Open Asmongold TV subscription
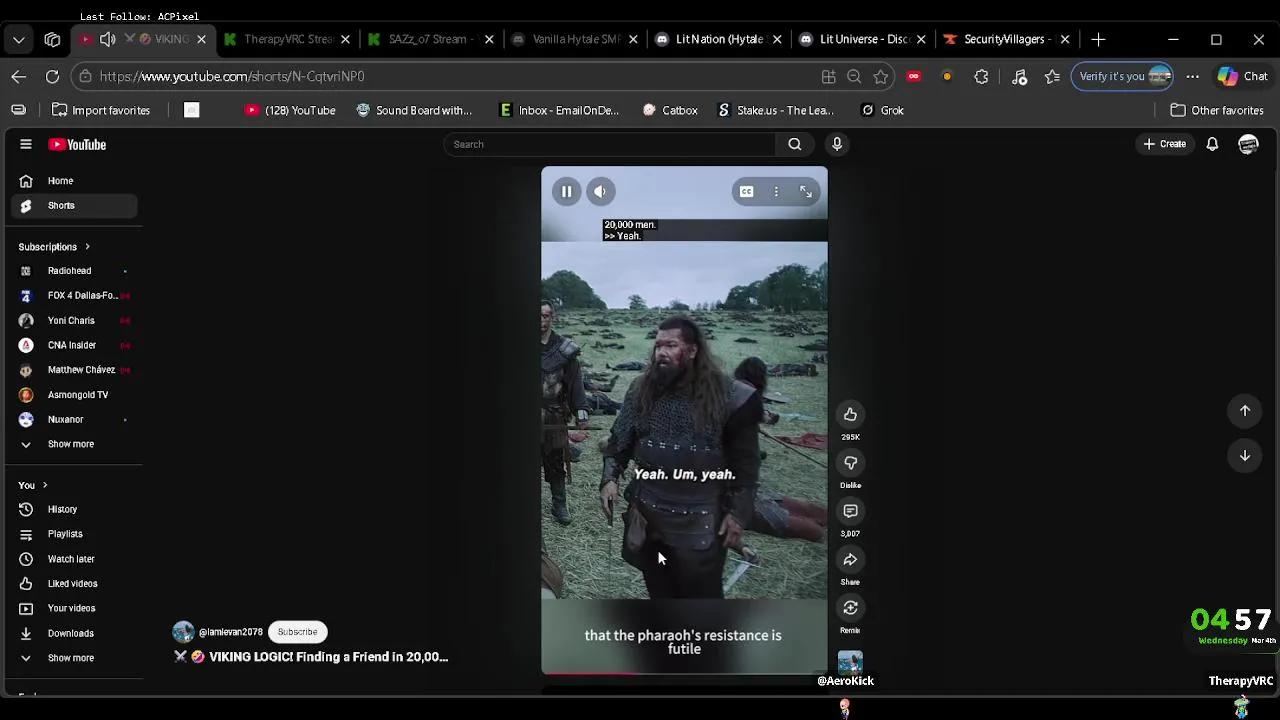Viewport: 1280px width, 720px height. pyautogui.click(x=75, y=395)
